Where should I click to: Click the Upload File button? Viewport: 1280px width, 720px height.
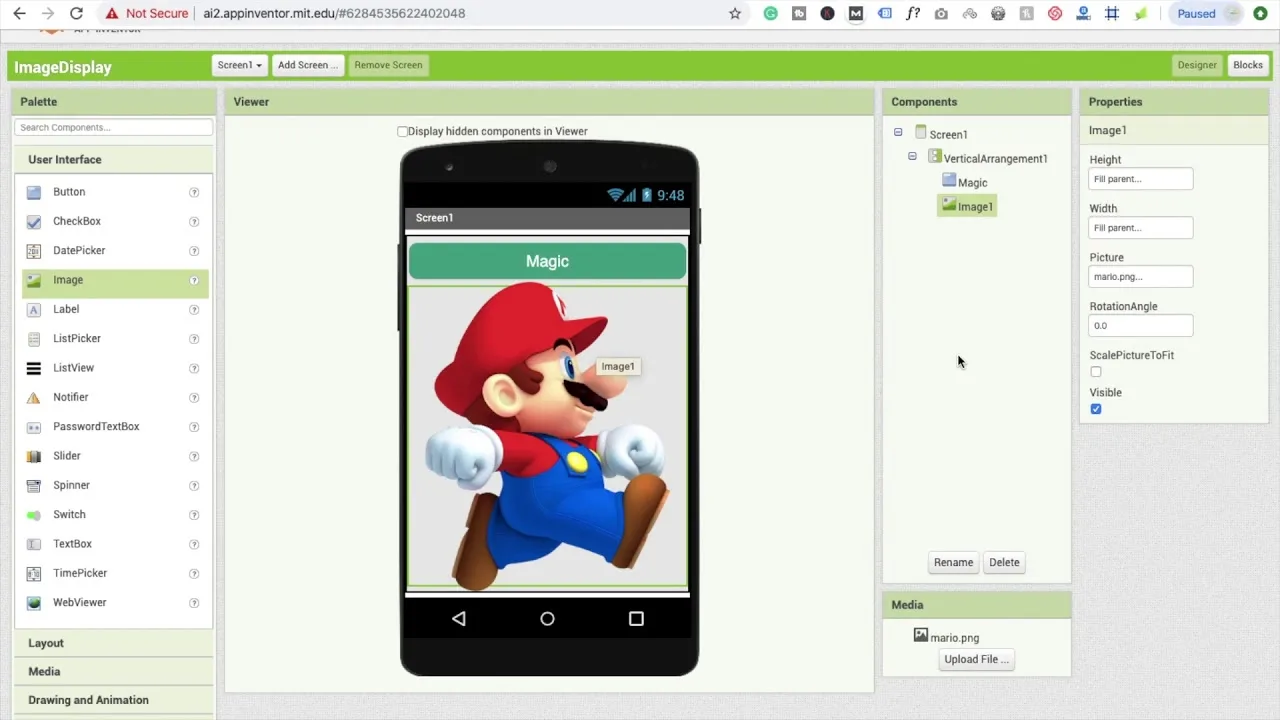tap(976, 659)
